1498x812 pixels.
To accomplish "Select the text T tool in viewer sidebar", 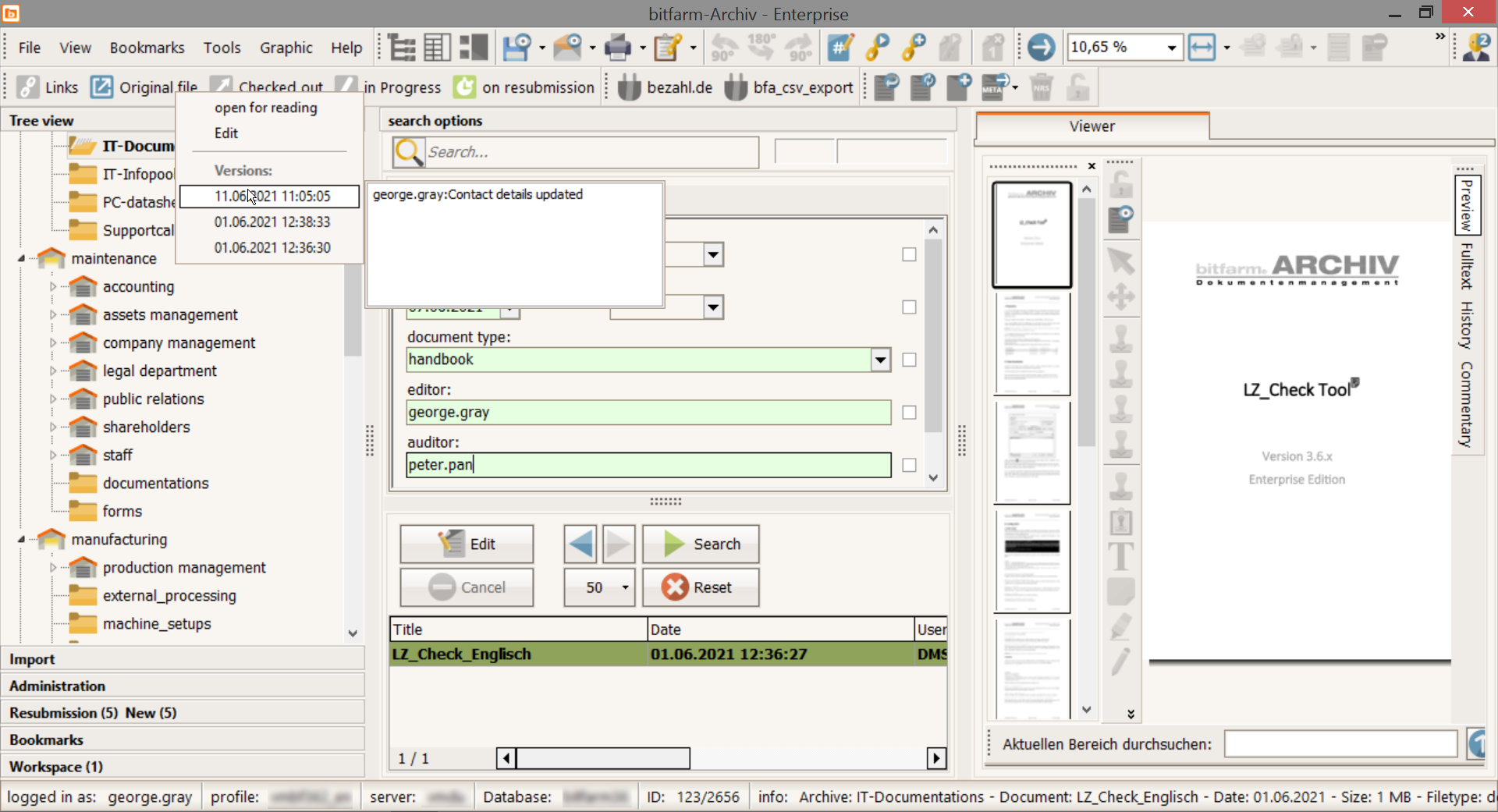I will (1120, 557).
